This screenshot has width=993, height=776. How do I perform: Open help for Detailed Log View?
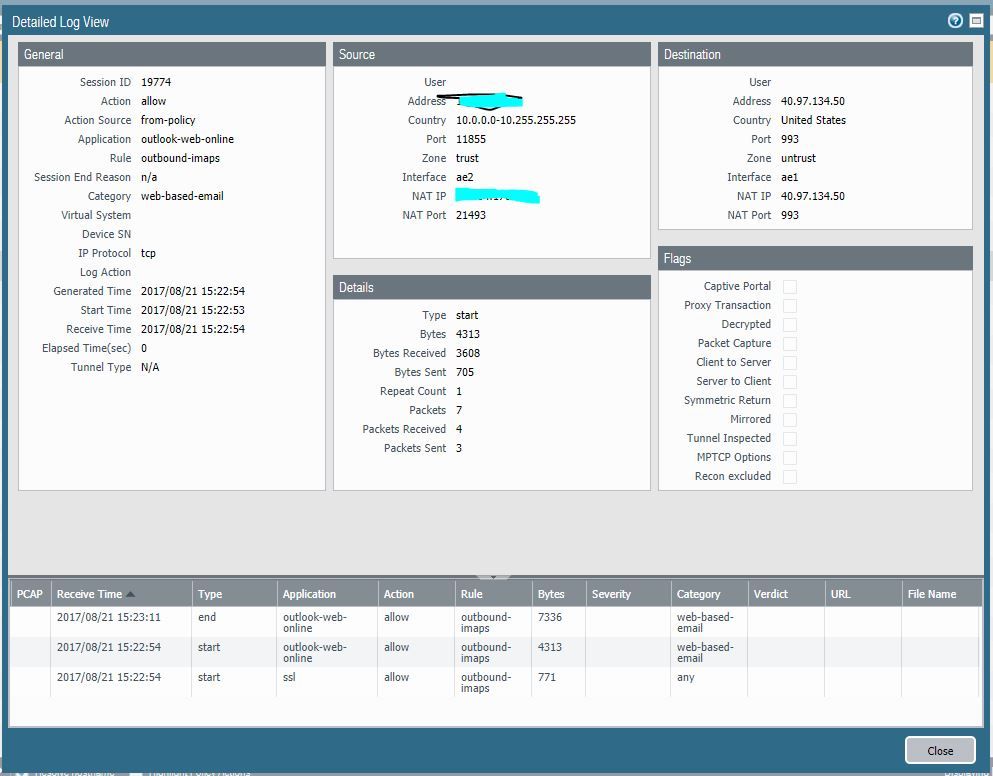point(955,21)
